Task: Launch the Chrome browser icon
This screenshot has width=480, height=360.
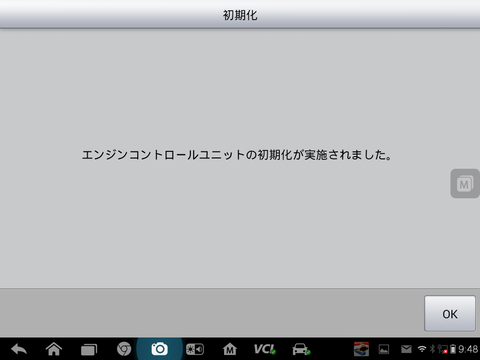Action: pyautogui.click(x=124, y=349)
